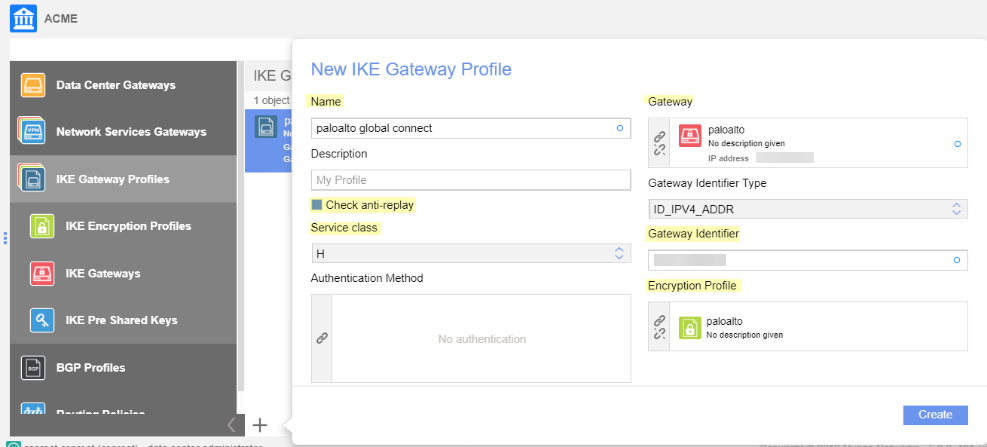Viewport: 987px width, 447px height.
Task: Click the Authentication Method link icon
Action: tap(322, 339)
